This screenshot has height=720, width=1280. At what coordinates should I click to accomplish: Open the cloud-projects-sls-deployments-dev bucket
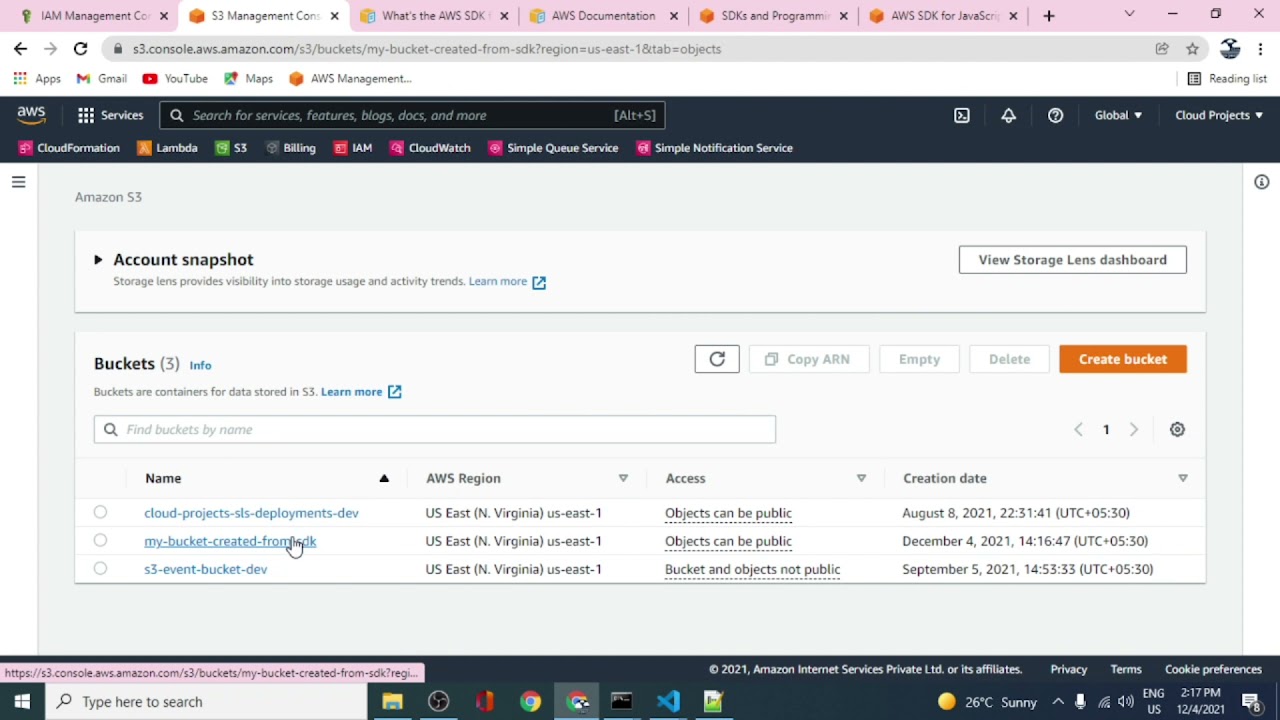click(251, 512)
